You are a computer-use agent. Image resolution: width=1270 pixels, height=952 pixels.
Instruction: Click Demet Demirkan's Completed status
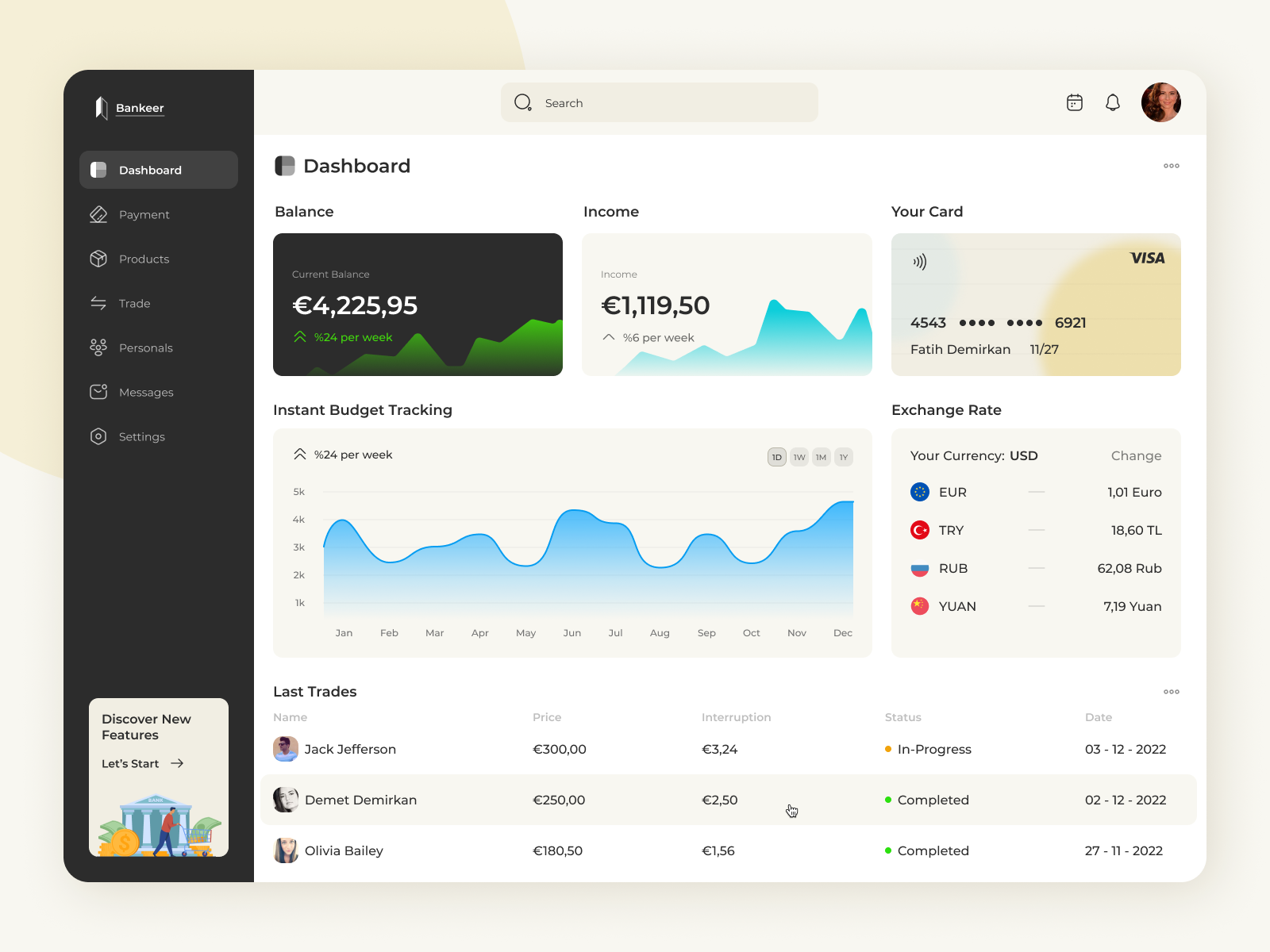927,800
